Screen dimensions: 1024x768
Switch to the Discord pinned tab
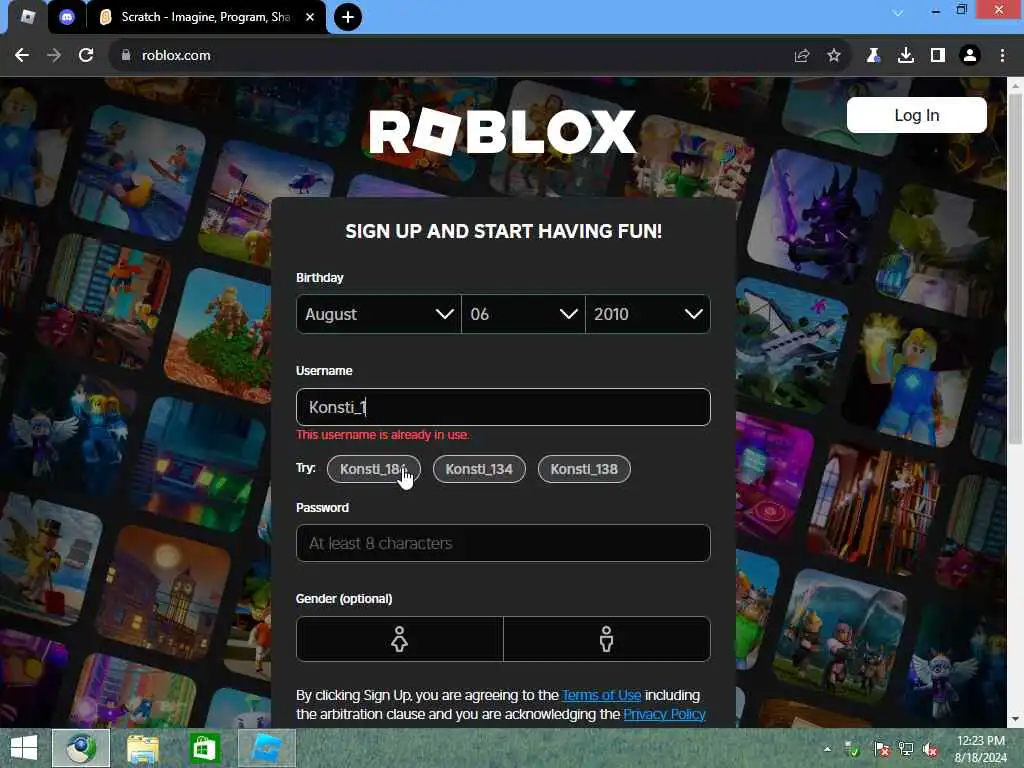(67, 17)
